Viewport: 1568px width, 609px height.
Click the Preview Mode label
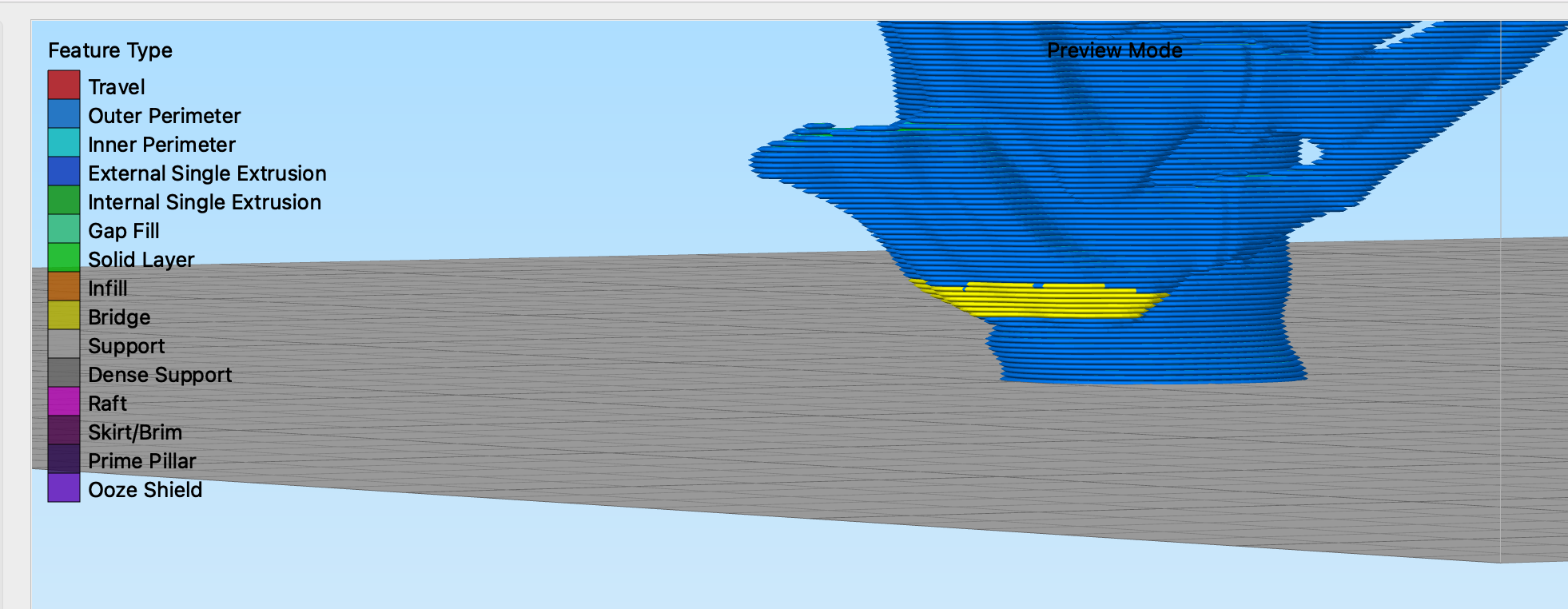point(1114,50)
